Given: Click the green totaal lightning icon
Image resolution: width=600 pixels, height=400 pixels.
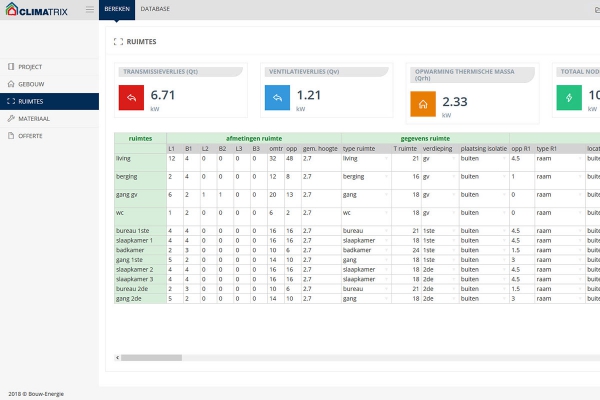Looking at the screenshot, I should [x=569, y=98].
